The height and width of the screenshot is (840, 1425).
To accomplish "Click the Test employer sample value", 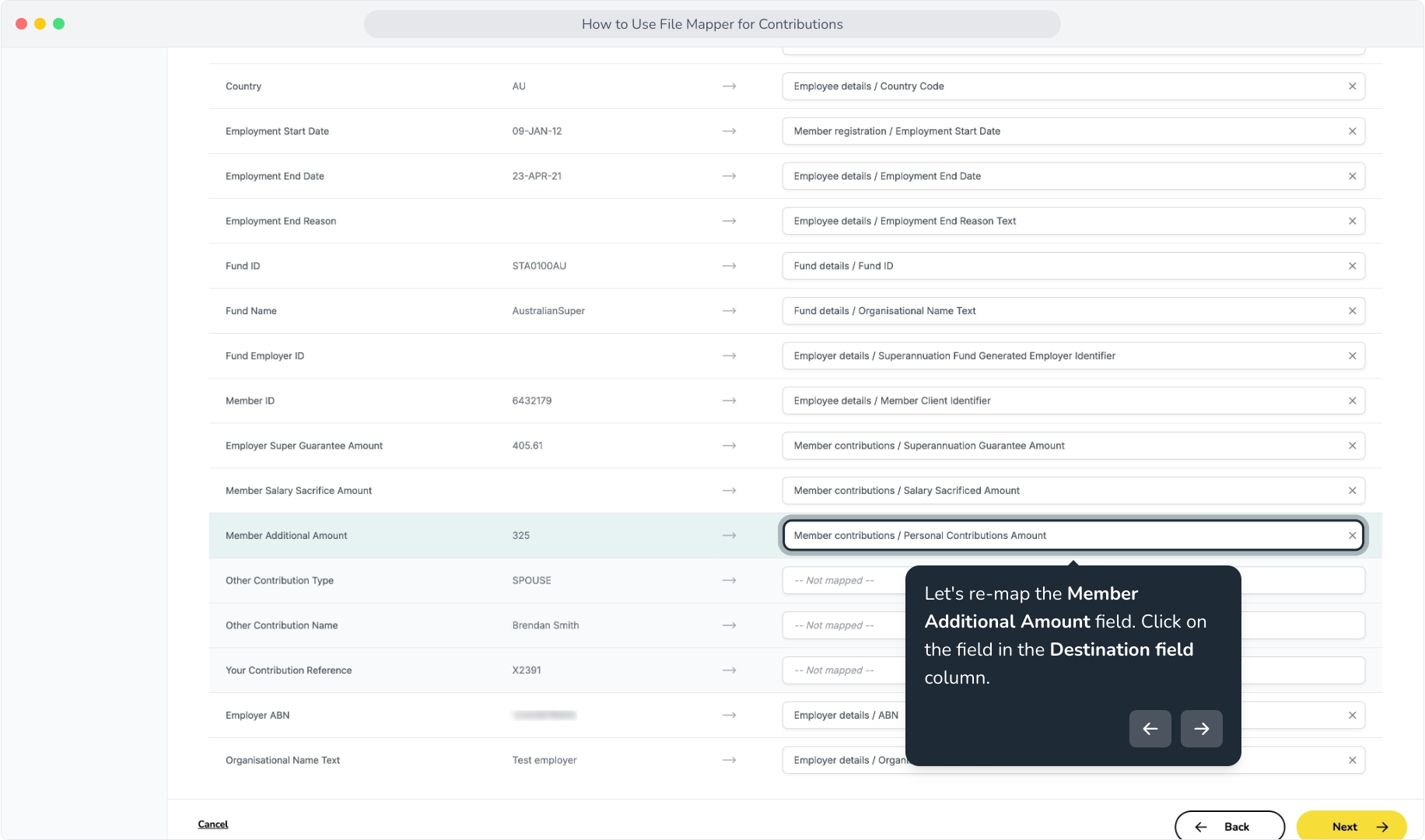I will (544, 761).
